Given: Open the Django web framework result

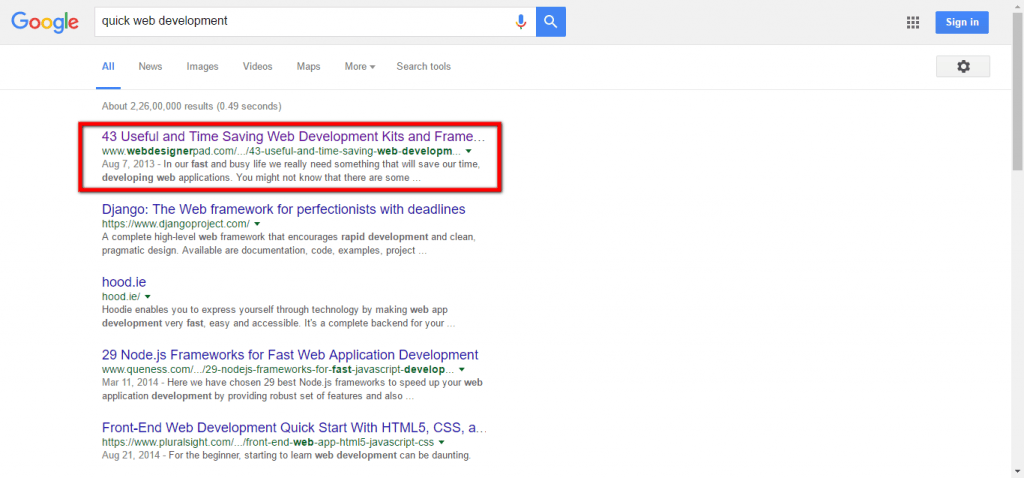Looking at the screenshot, I should (283, 210).
